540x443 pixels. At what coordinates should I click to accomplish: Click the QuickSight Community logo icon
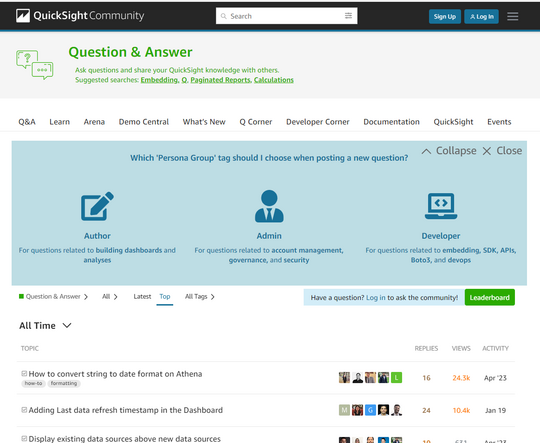23,16
